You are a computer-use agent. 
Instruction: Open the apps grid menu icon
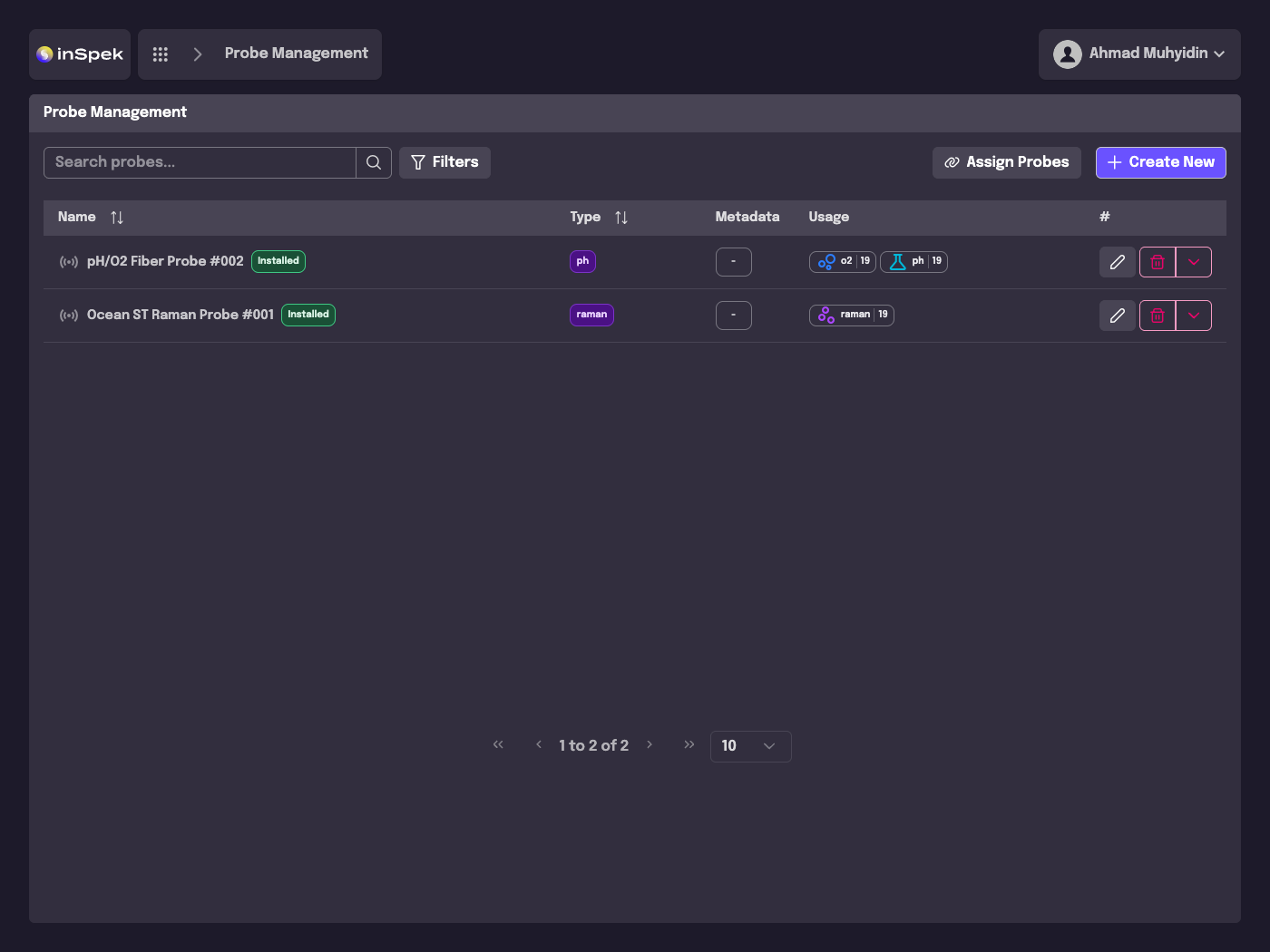pyautogui.click(x=161, y=54)
